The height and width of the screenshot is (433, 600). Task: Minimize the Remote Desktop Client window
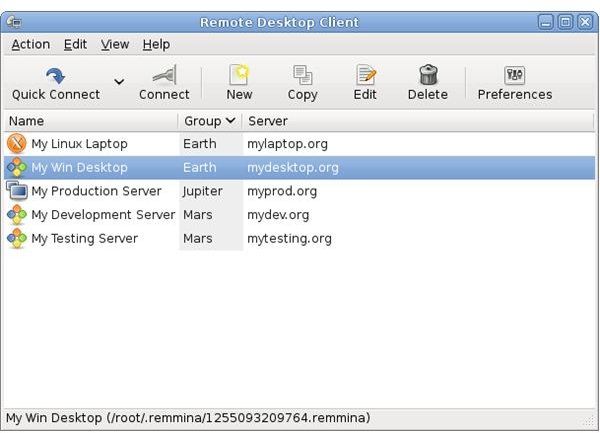tap(545, 22)
